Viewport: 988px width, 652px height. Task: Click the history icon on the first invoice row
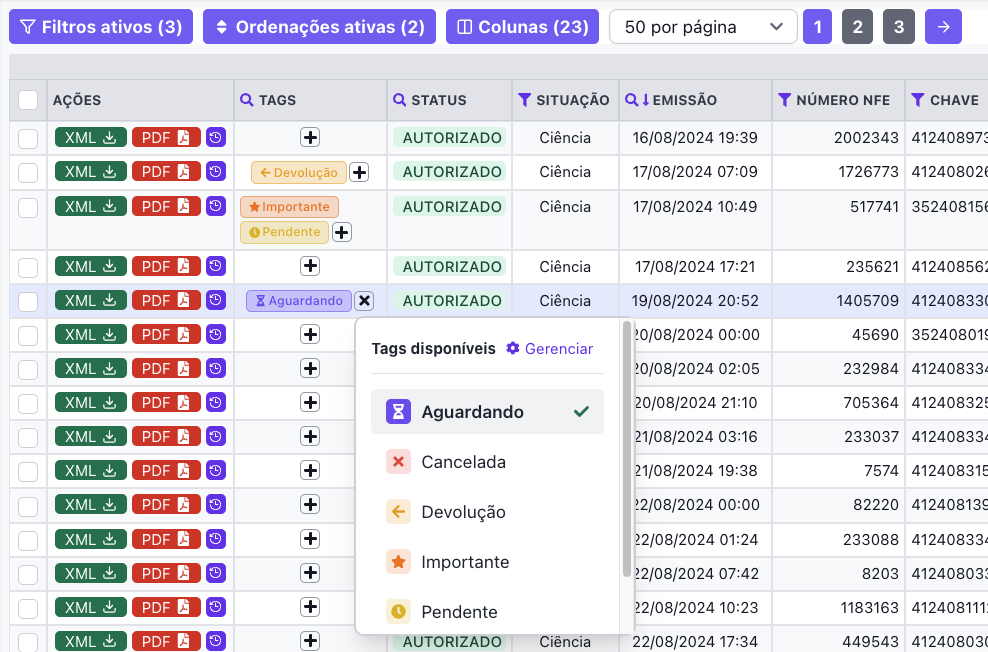point(216,137)
